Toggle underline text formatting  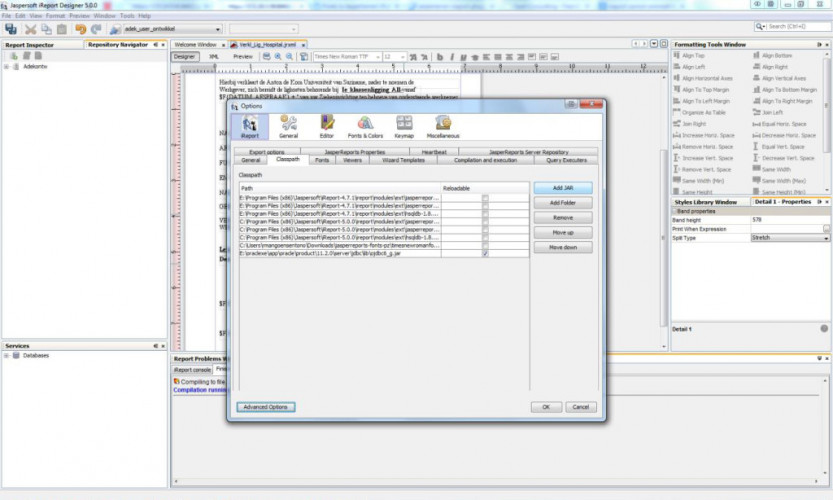[x=463, y=57]
